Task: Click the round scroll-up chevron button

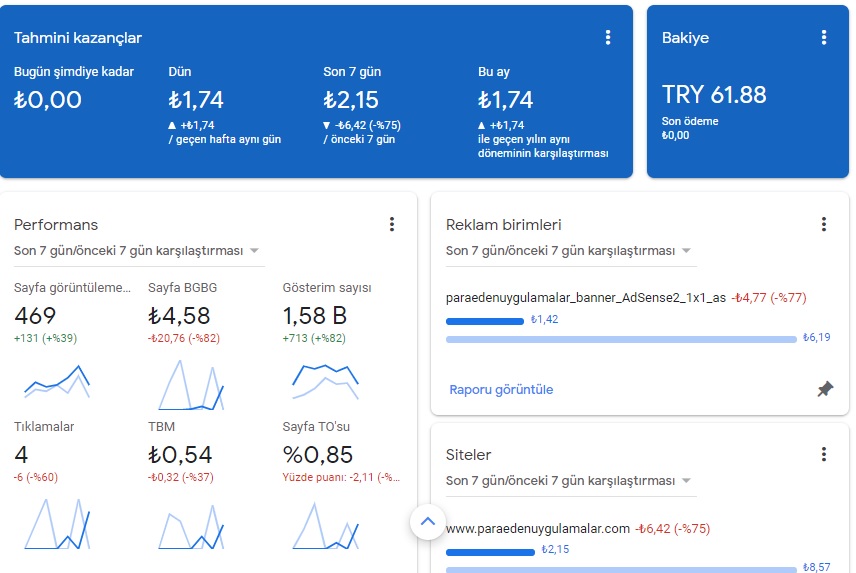Action: (428, 522)
